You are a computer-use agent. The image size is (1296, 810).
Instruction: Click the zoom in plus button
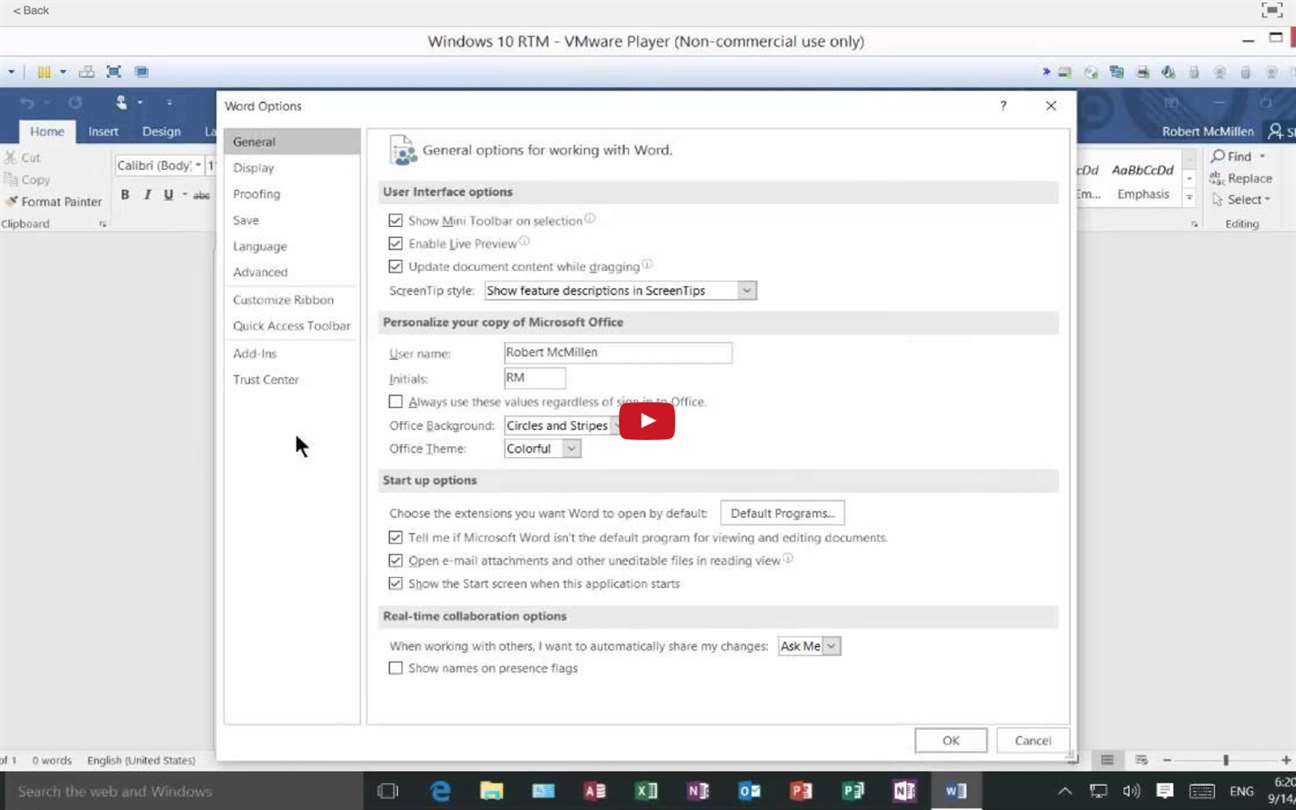[1286, 761]
